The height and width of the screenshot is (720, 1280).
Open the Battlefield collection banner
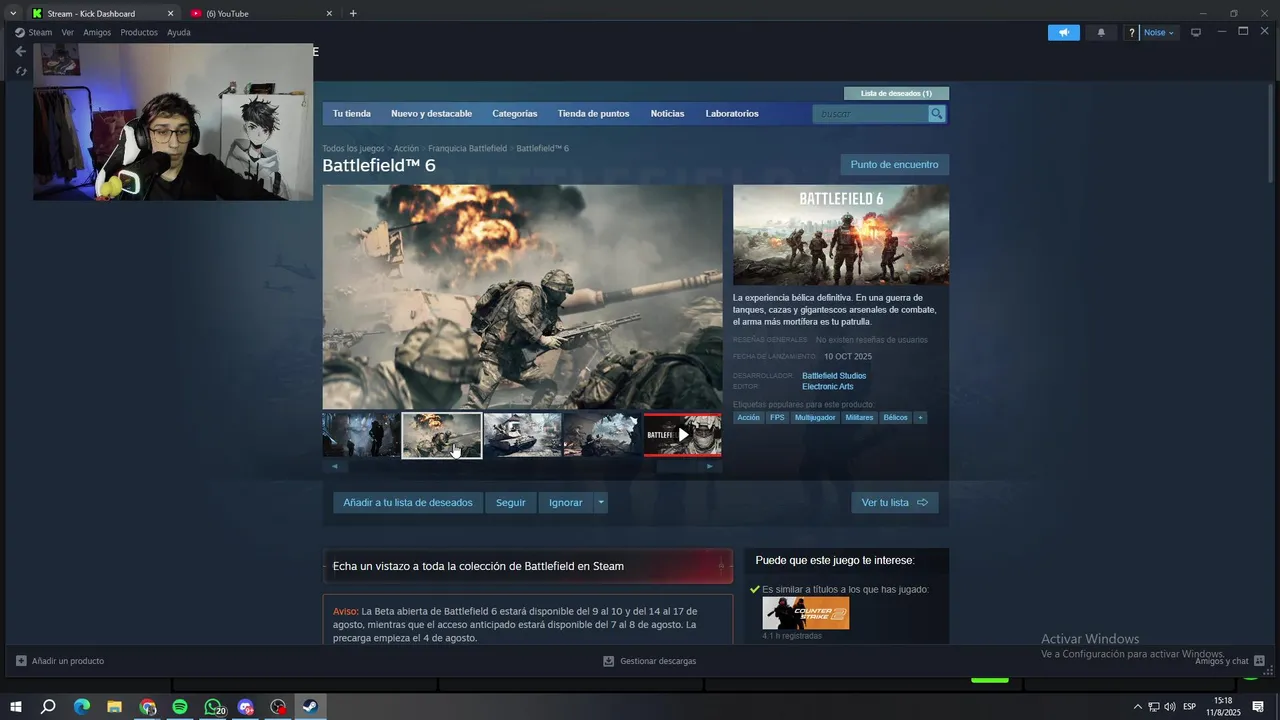(x=527, y=566)
